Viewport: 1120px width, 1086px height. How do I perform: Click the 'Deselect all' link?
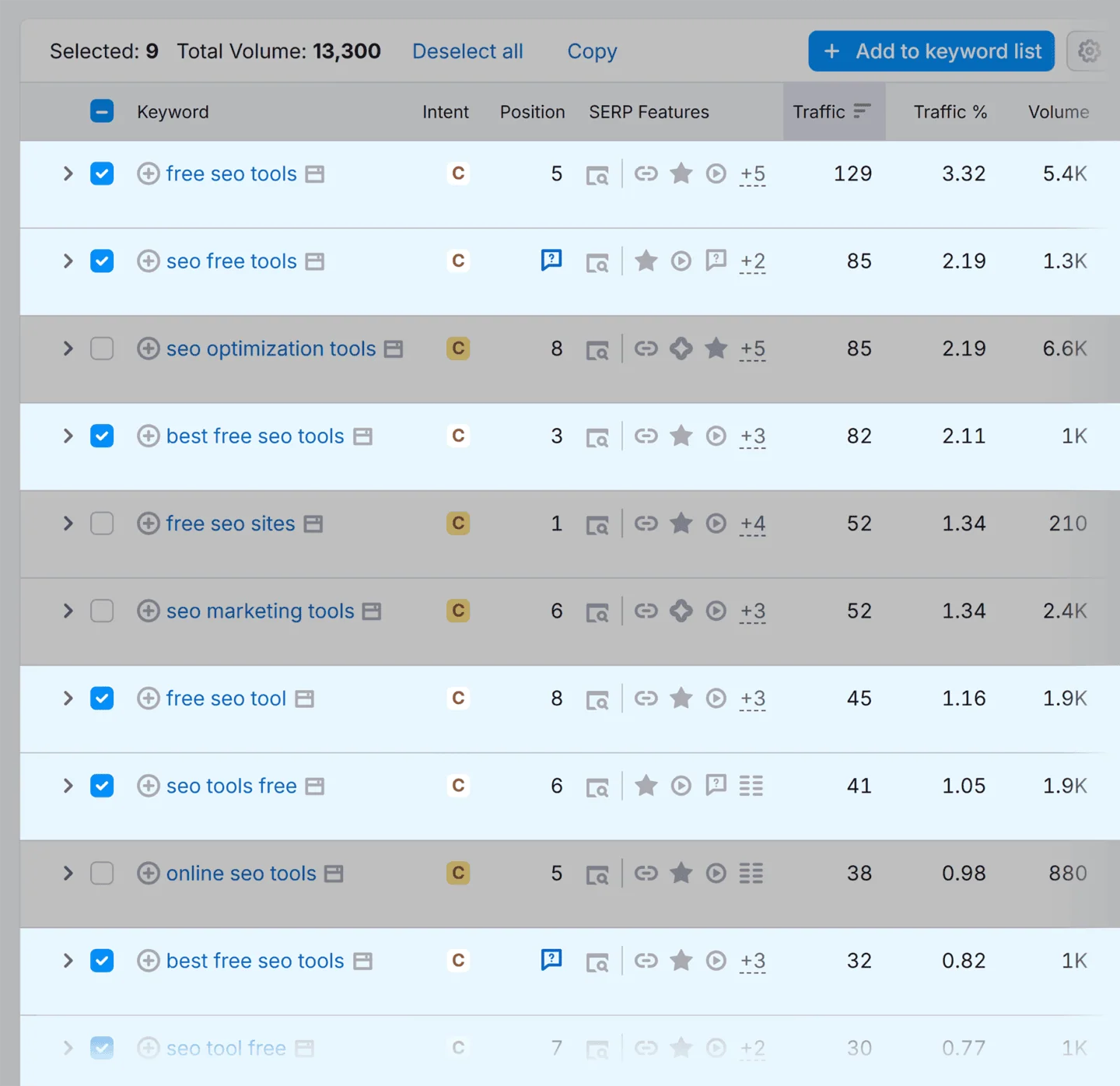[467, 51]
